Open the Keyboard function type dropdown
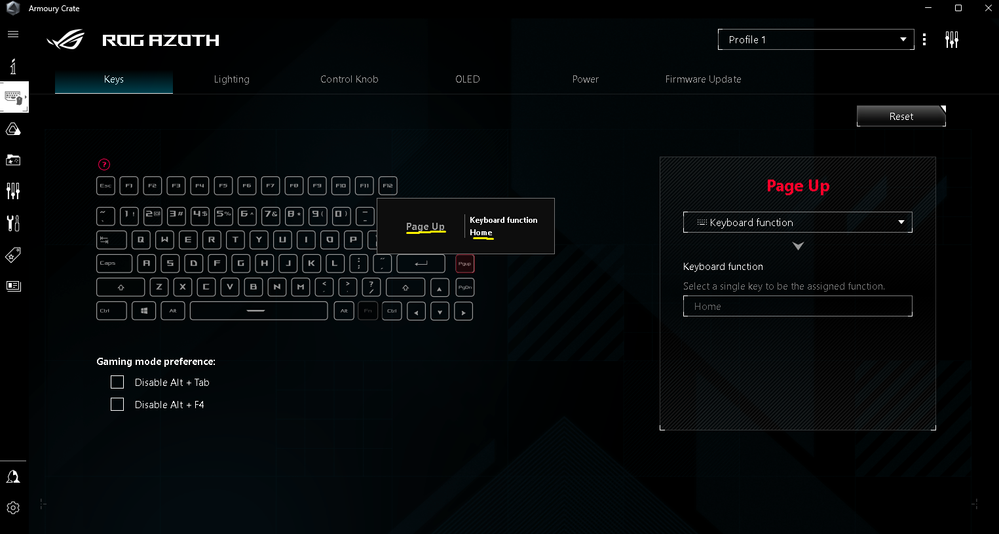The width and height of the screenshot is (999, 534). 798,222
